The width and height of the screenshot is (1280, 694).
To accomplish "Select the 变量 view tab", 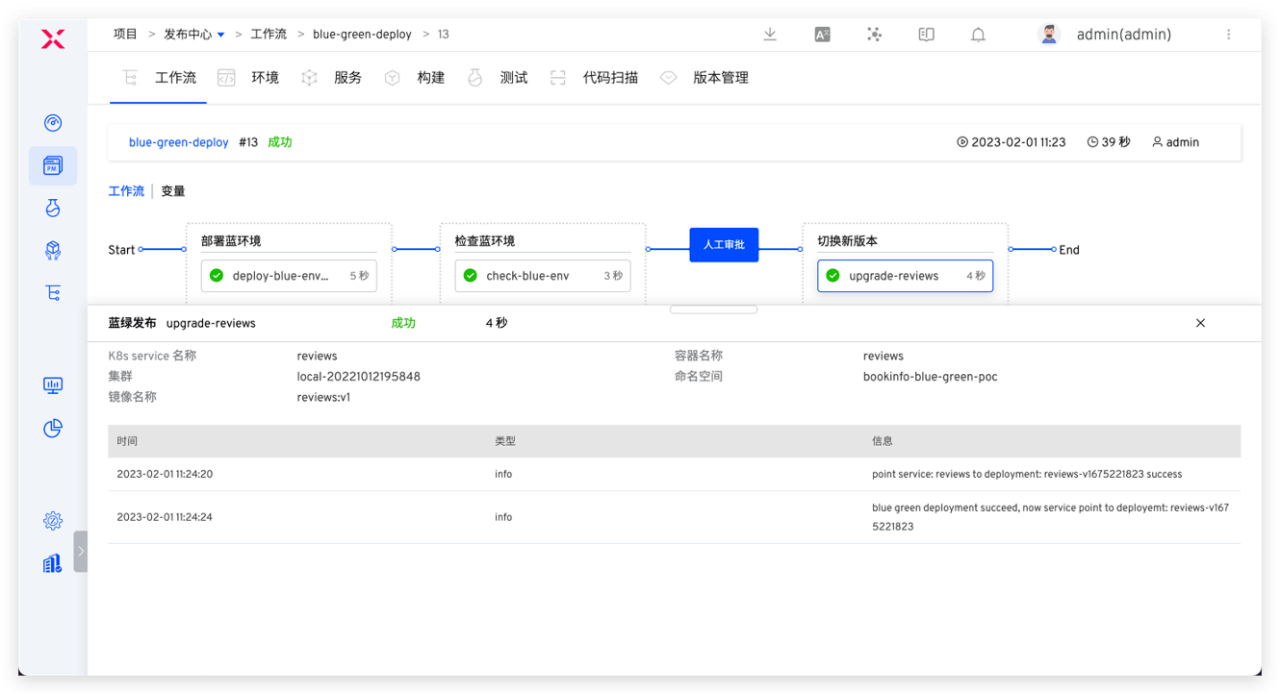I will [173, 191].
